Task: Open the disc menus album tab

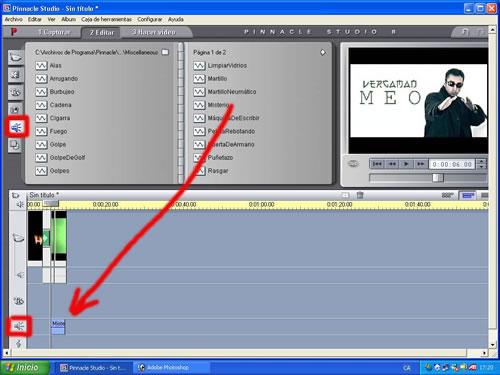Action: (16, 144)
